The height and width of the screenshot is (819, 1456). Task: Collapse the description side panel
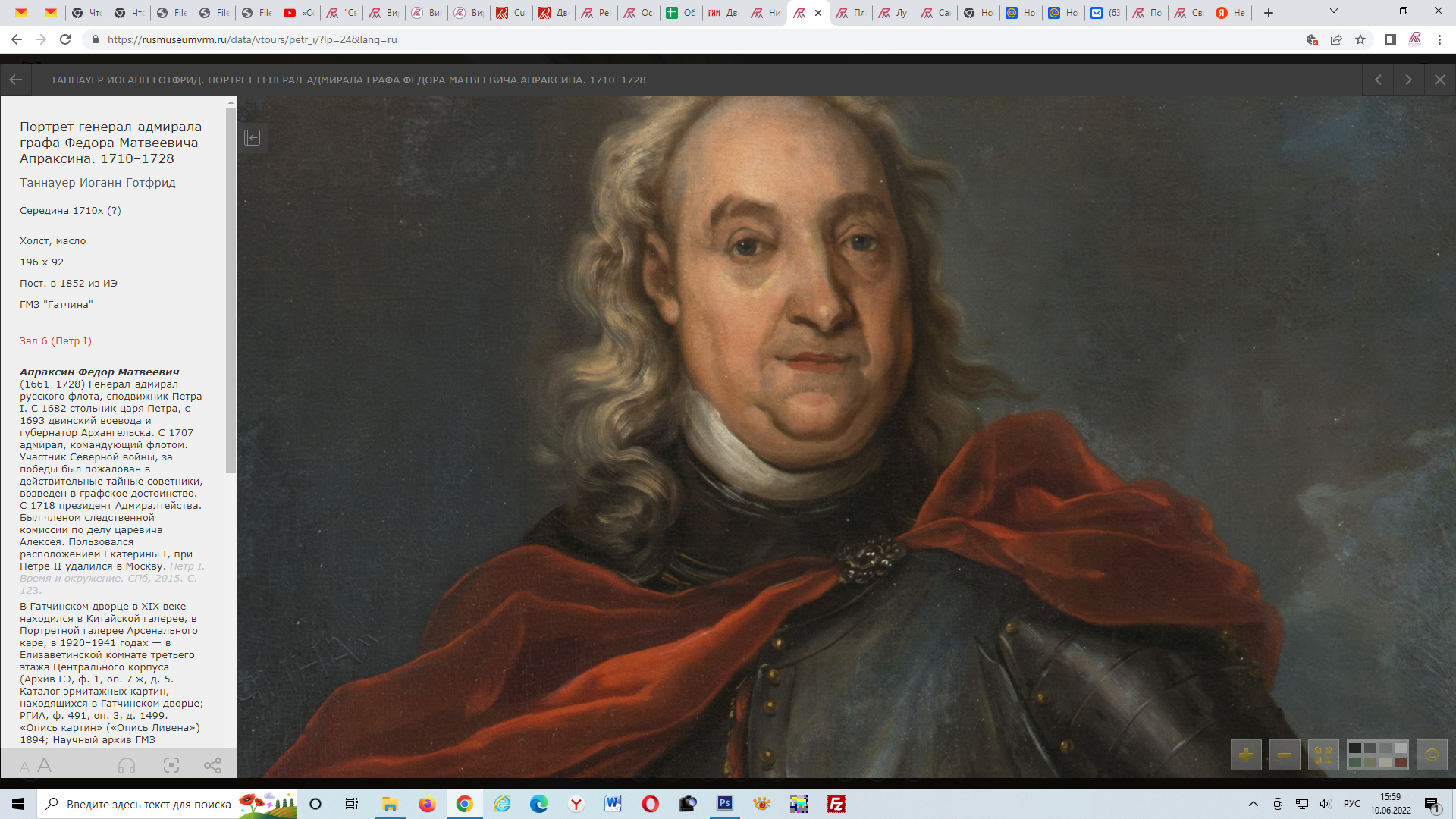click(253, 138)
